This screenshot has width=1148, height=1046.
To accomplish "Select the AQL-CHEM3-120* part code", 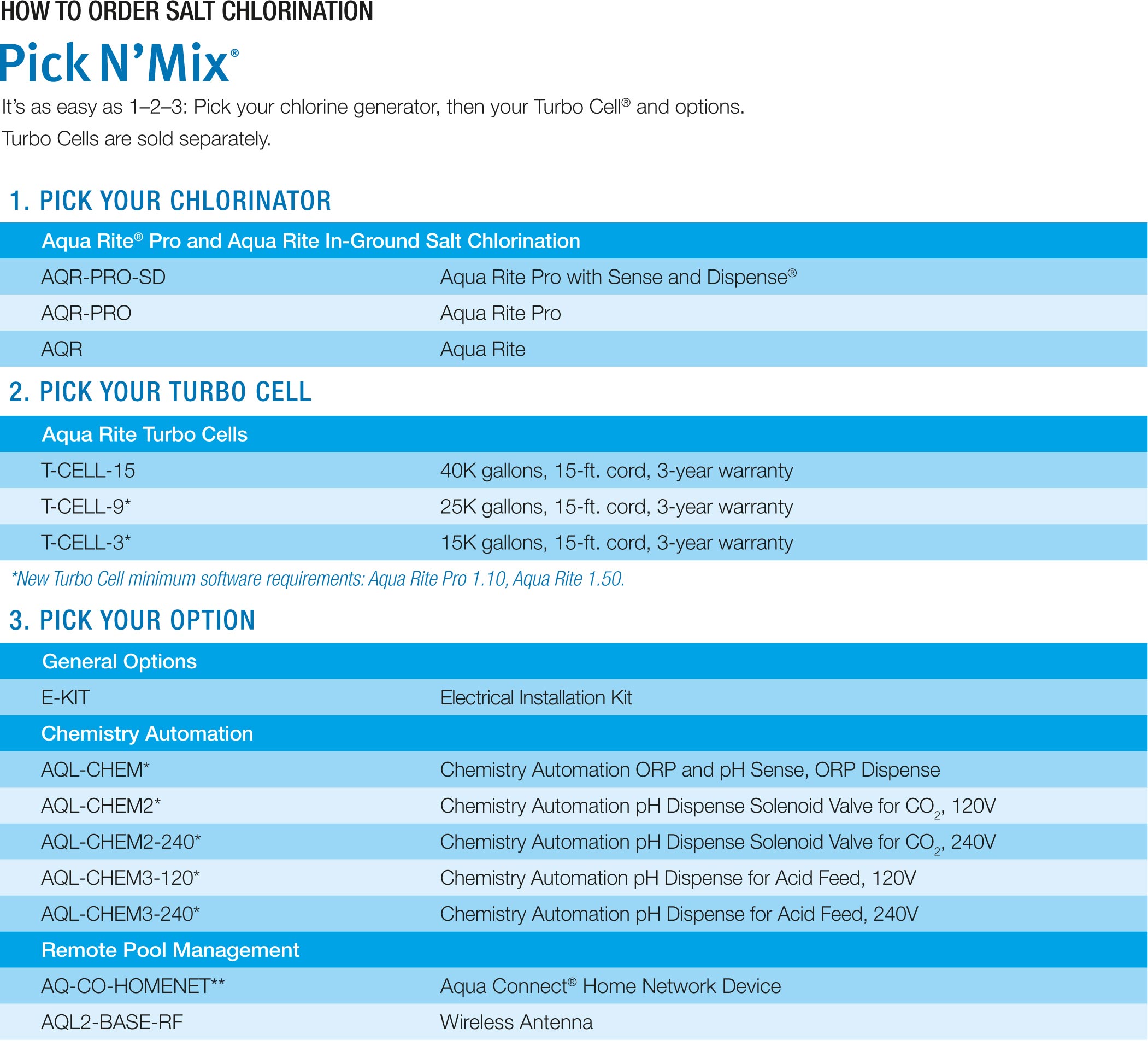I will 121,878.
